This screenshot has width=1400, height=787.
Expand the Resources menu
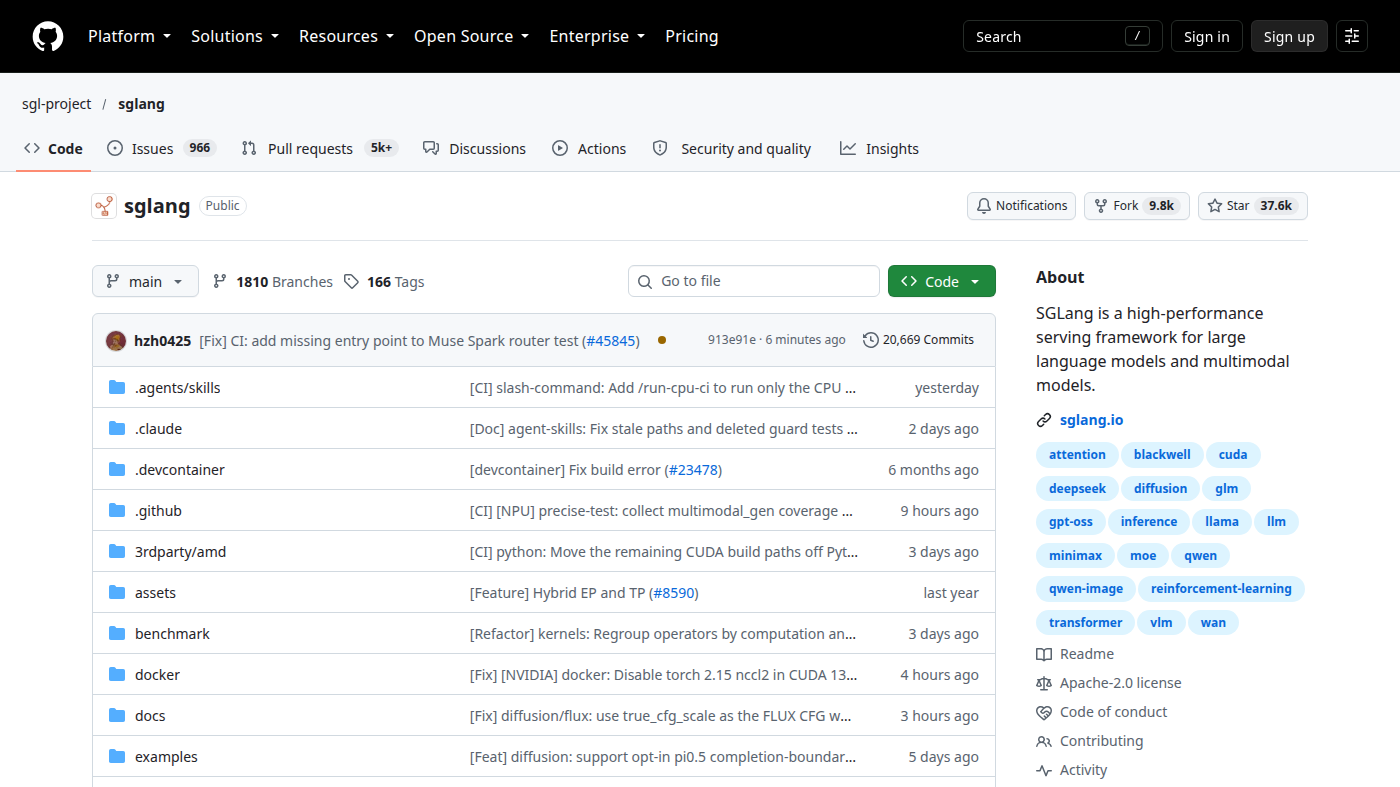(x=347, y=36)
